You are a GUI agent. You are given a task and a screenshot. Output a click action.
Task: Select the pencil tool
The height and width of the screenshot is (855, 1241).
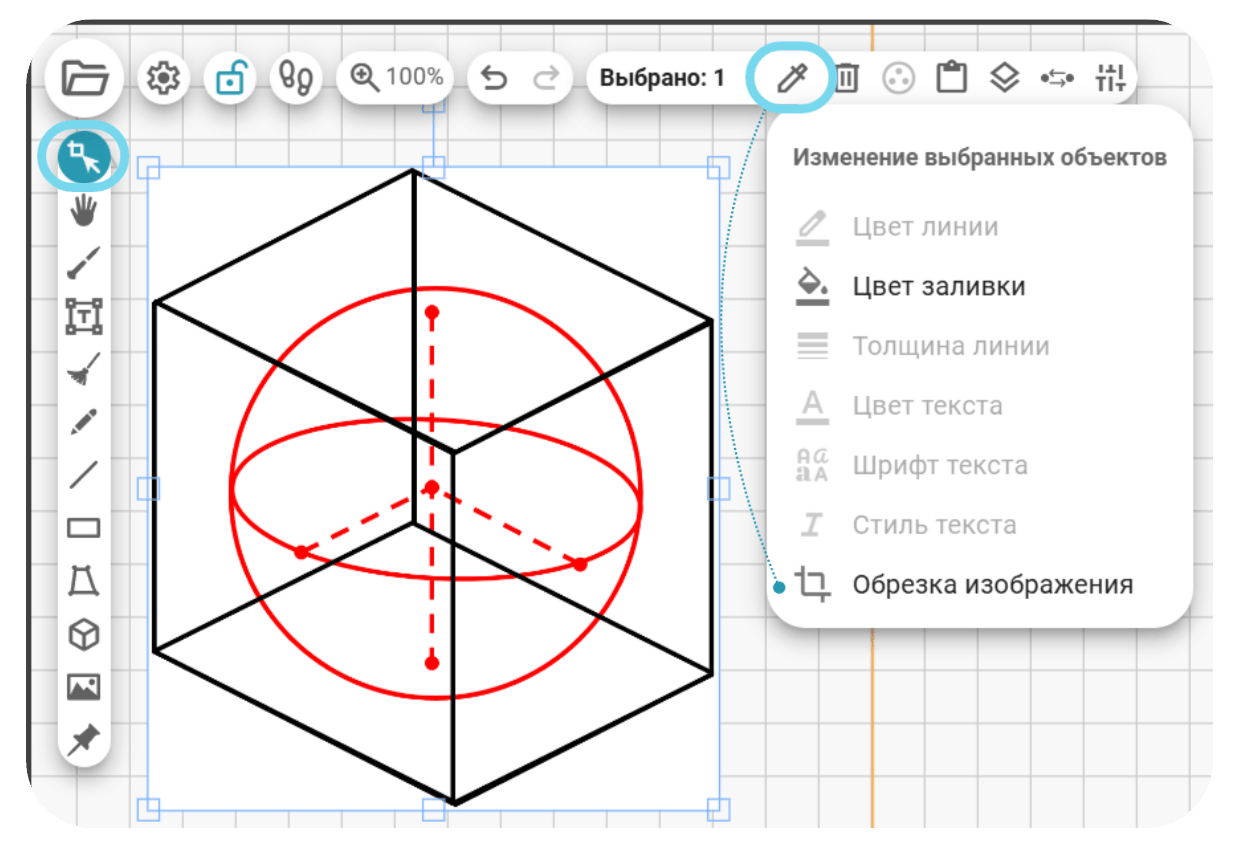coord(84,423)
